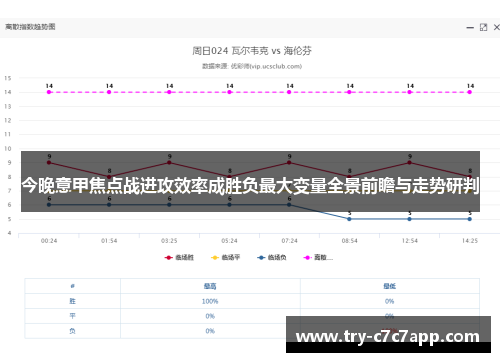The image size is (500, 362).
Task: Click the 负 row label
Action: [x=72, y=331]
